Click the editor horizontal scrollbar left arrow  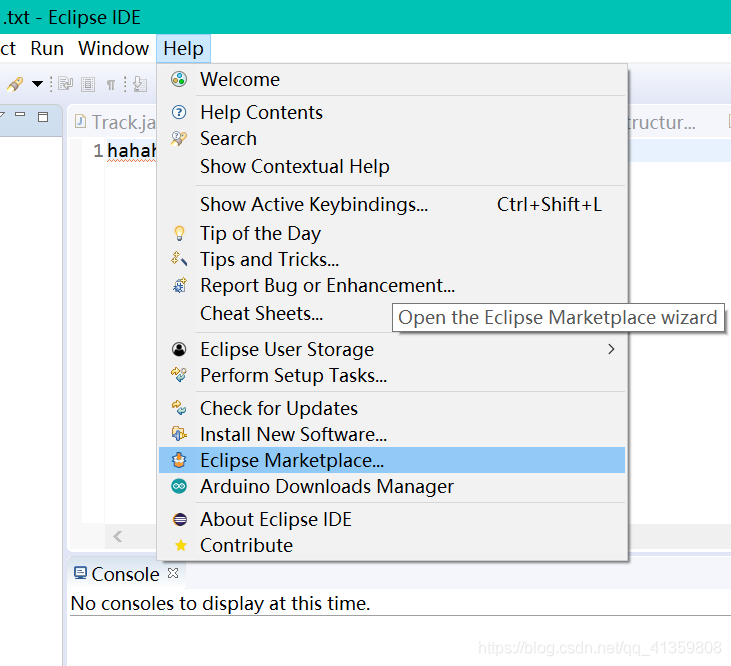117,536
